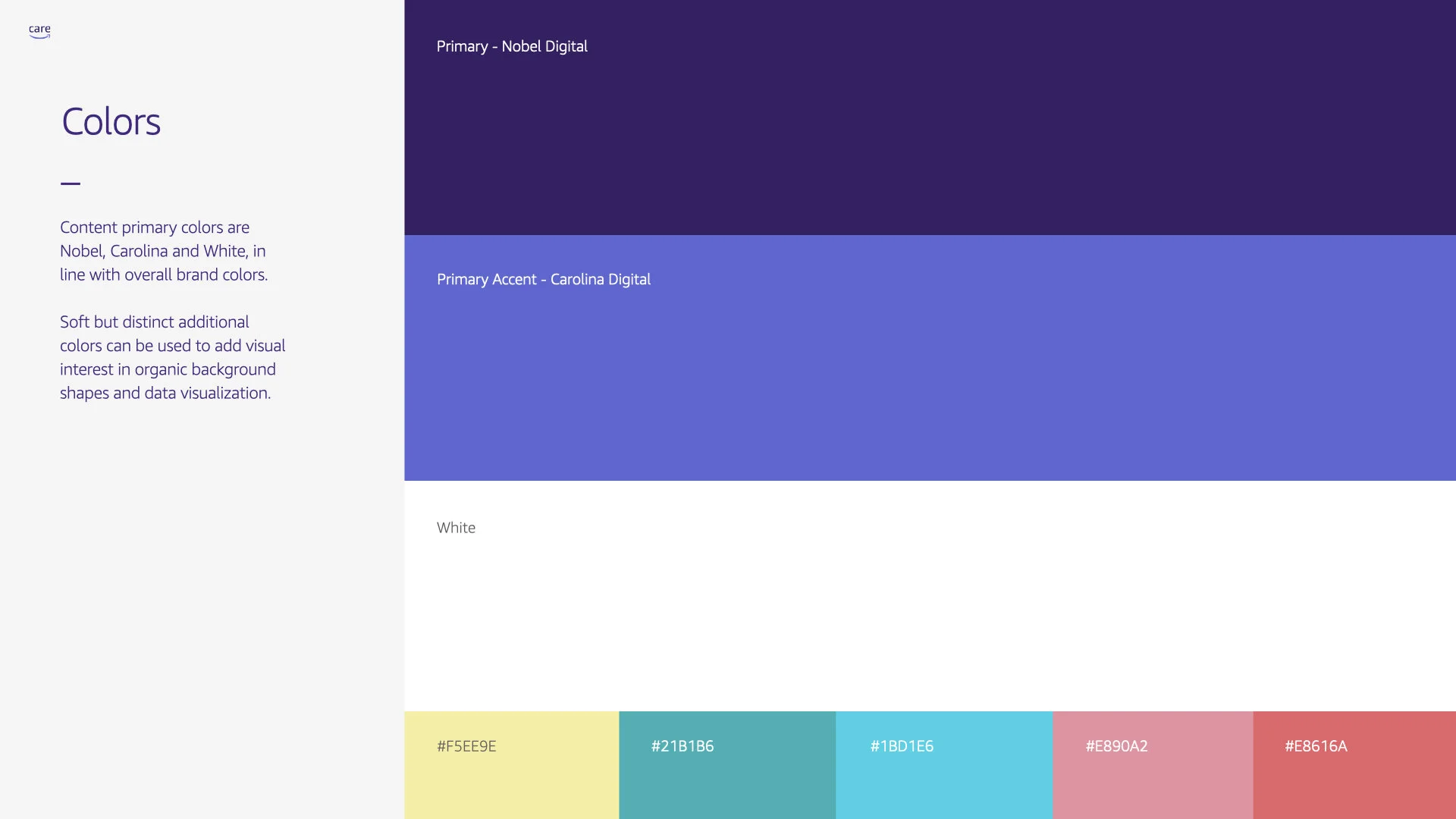1456x819 pixels.
Task: Click the paragraph about content primary colors
Action: (x=164, y=250)
